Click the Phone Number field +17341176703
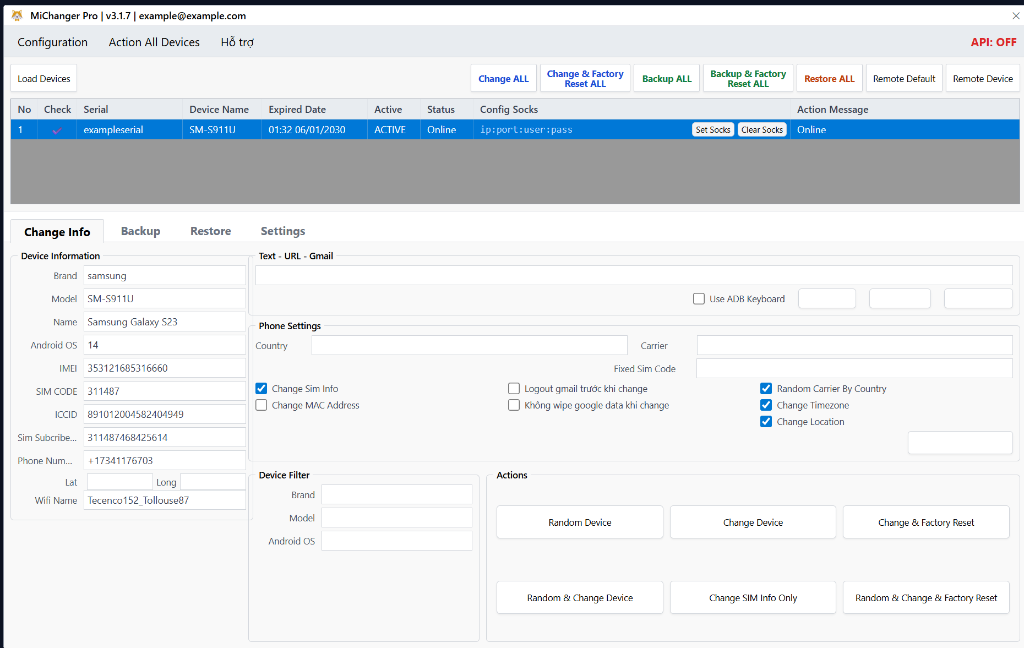Screen dimensions: 1024x648 pyautogui.click(x=164, y=461)
